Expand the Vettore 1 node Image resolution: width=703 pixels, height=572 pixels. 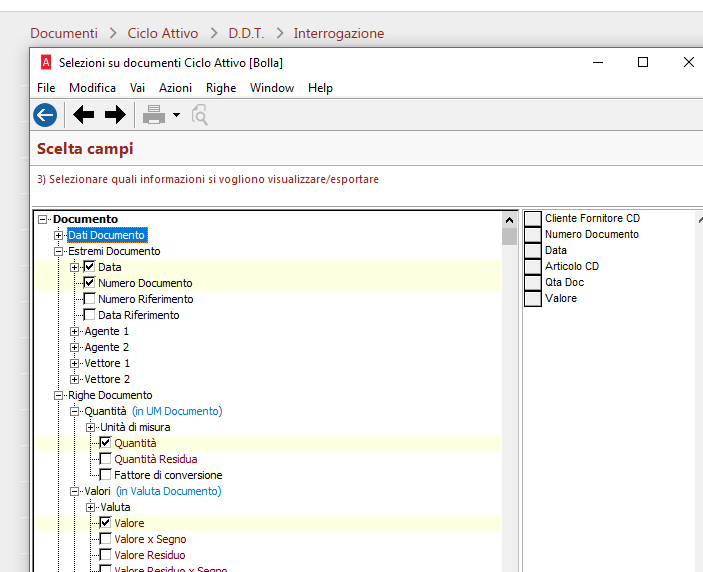click(x=74, y=364)
